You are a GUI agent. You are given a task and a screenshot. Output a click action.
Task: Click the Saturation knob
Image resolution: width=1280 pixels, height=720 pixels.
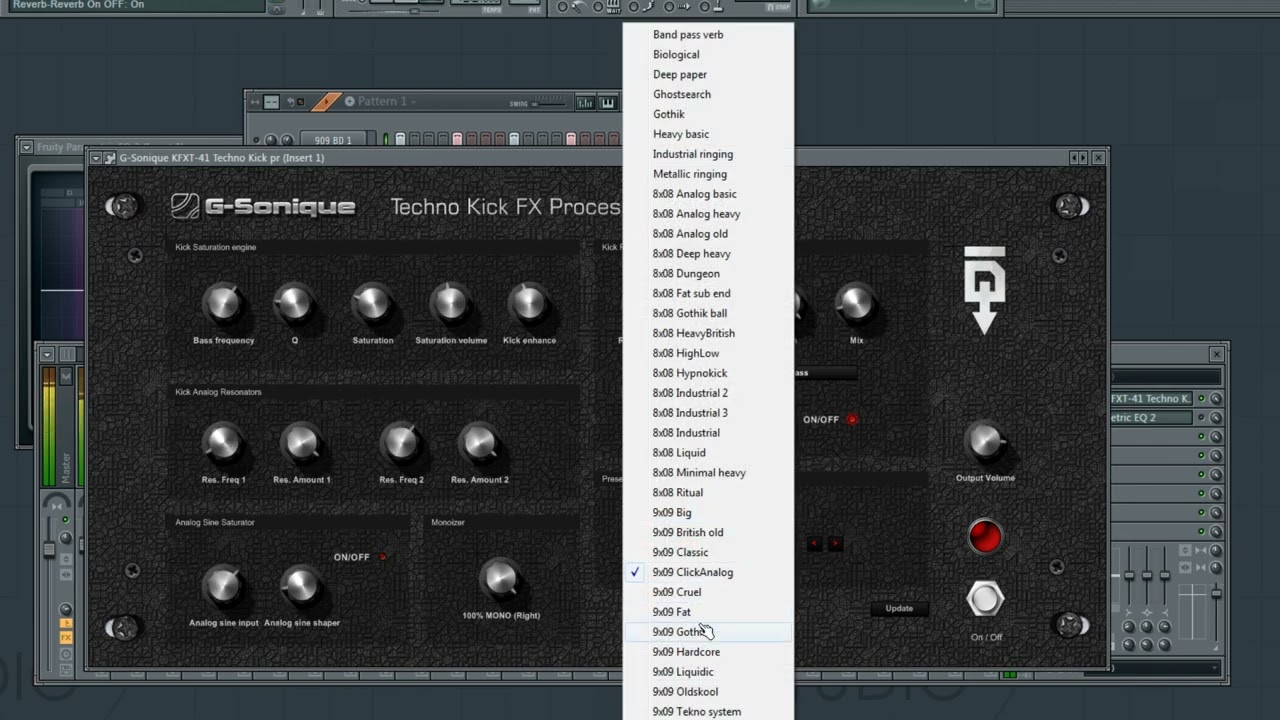(x=372, y=303)
